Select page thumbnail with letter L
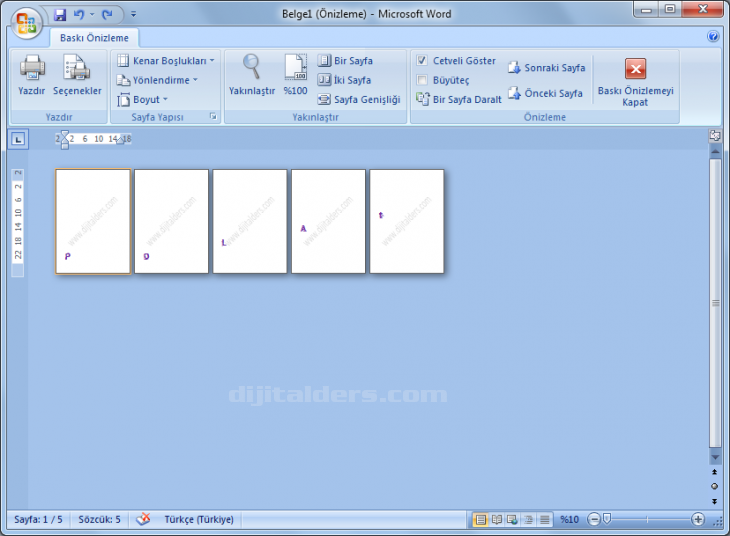The image size is (730, 536). click(x=250, y=221)
